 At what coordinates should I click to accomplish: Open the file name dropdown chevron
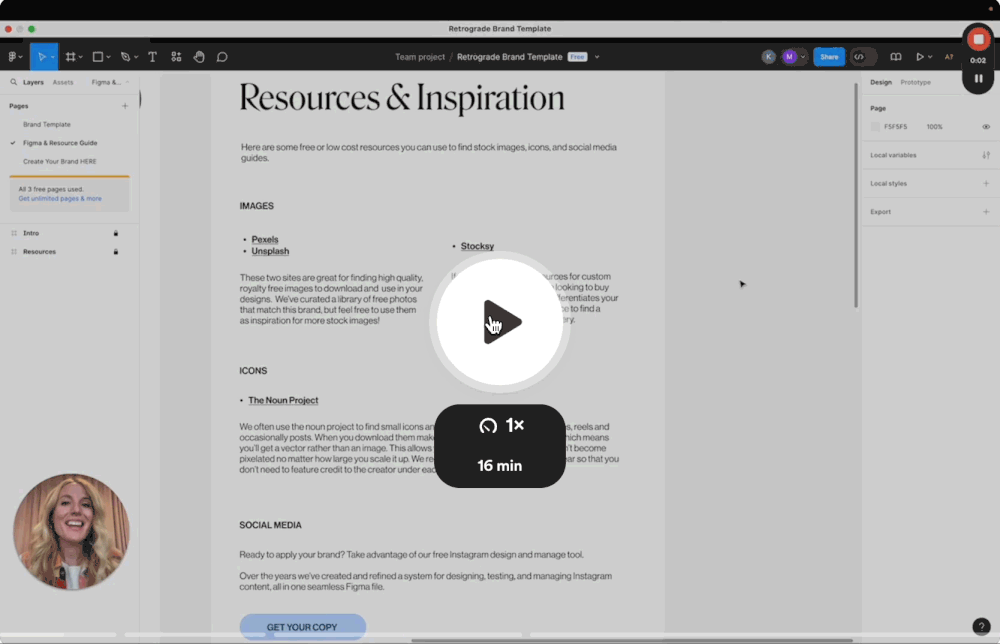point(597,57)
